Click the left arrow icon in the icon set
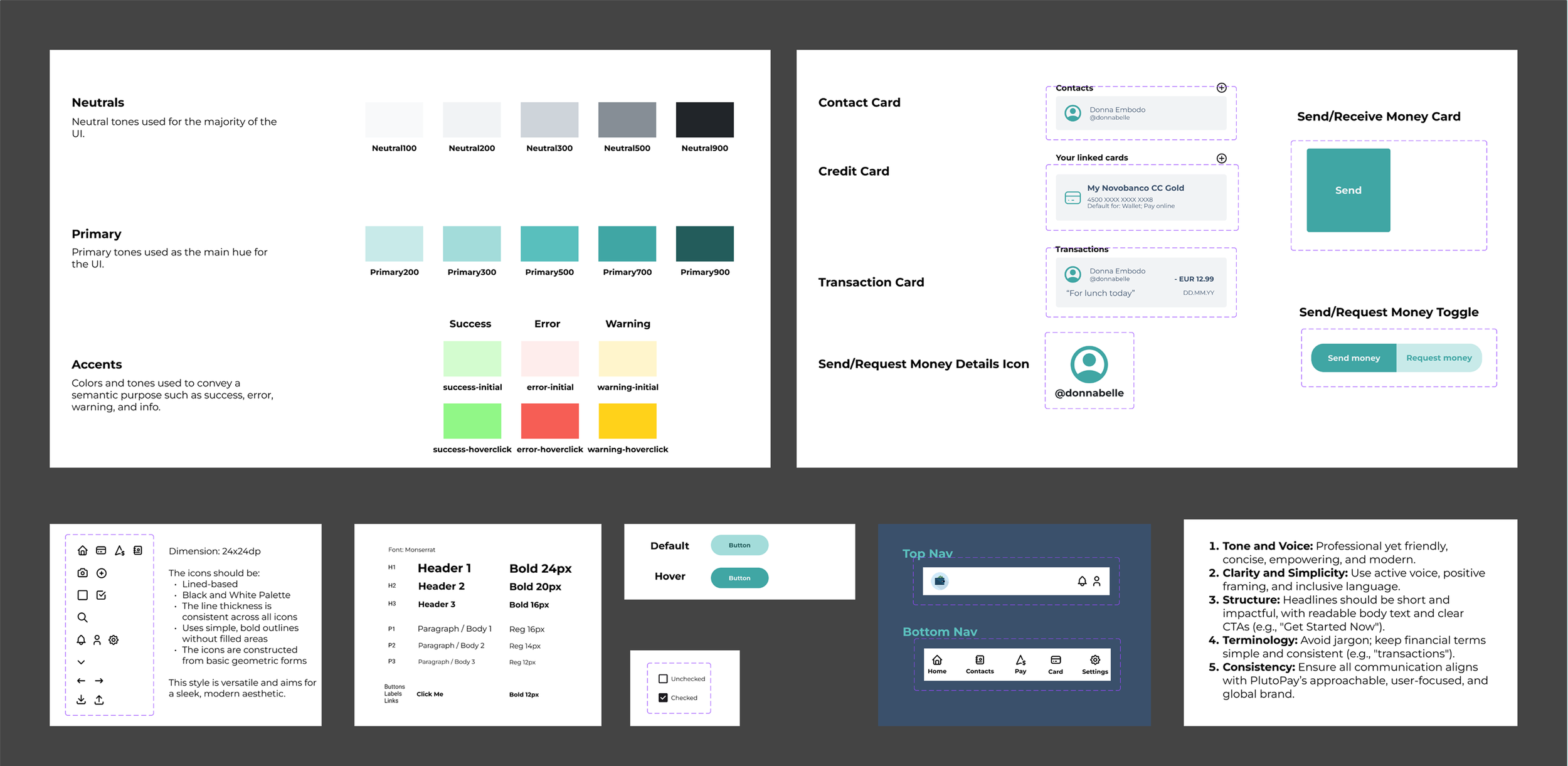This screenshot has width=1568, height=766. coord(81,681)
